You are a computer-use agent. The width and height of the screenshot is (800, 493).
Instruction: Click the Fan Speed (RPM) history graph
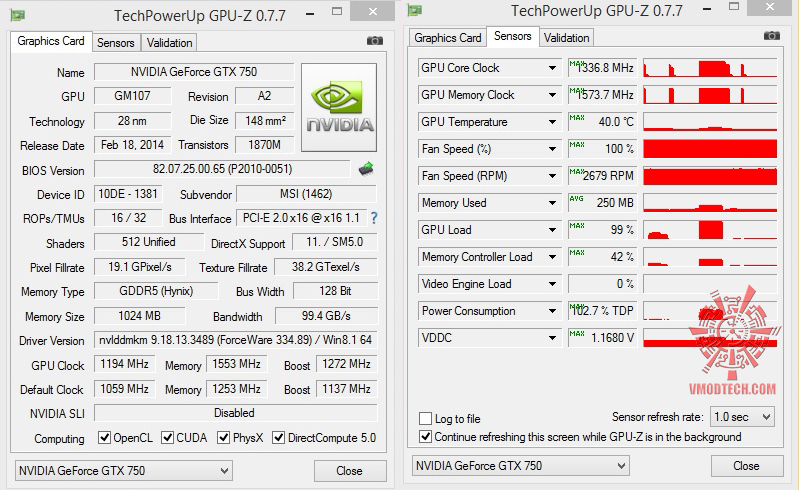pyautogui.click(x=710, y=176)
